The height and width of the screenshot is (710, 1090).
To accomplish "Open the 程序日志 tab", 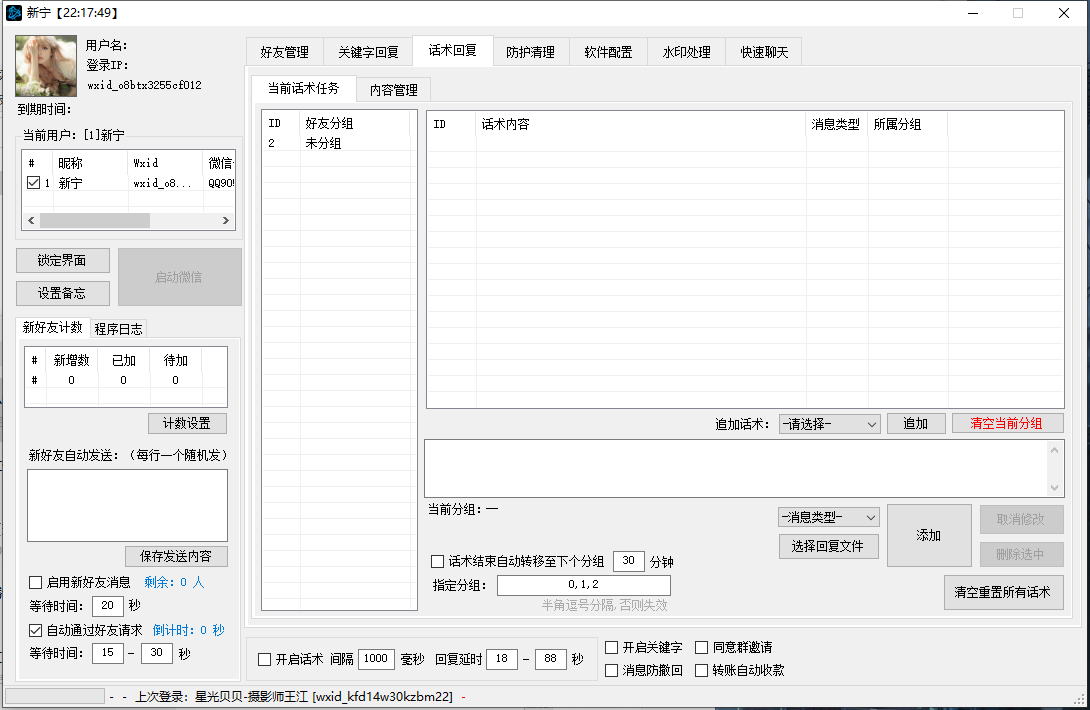I will (118, 329).
